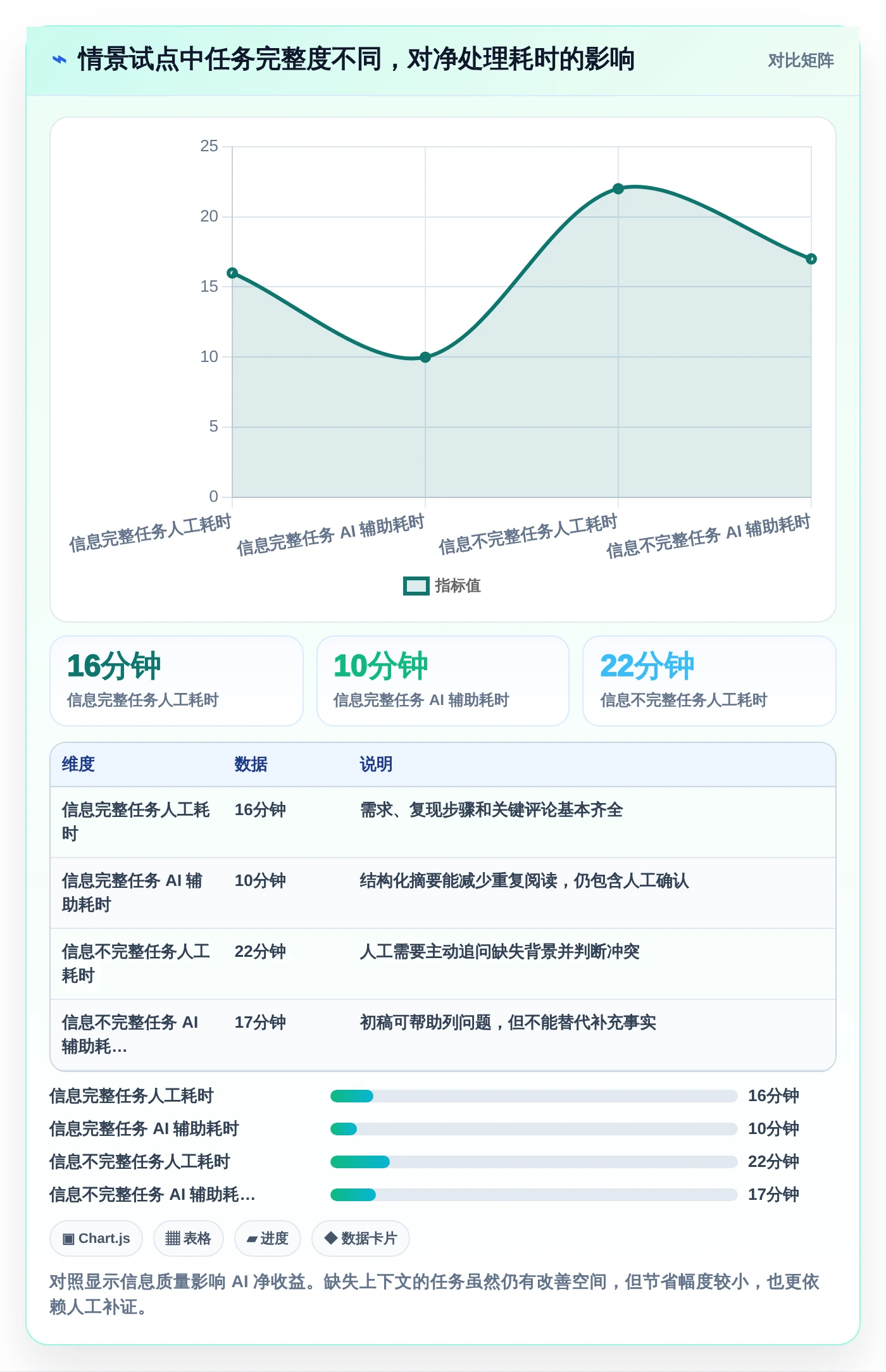
Task: Click the y-axis tick label 25
Action: (209, 146)
